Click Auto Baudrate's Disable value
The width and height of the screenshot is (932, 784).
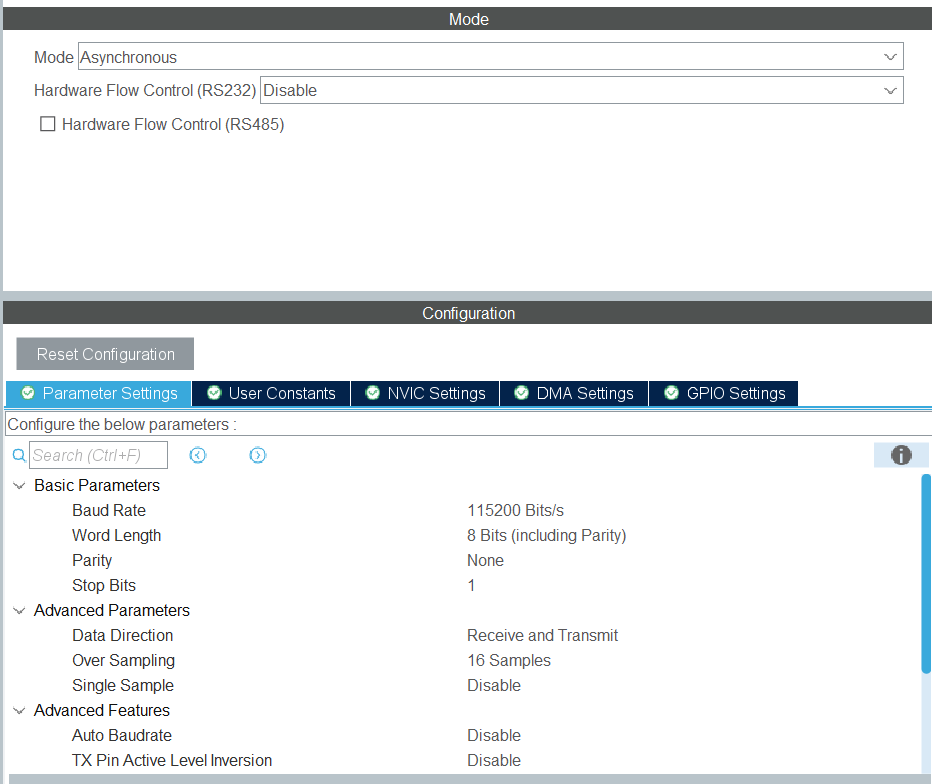(x=494, y=735)
